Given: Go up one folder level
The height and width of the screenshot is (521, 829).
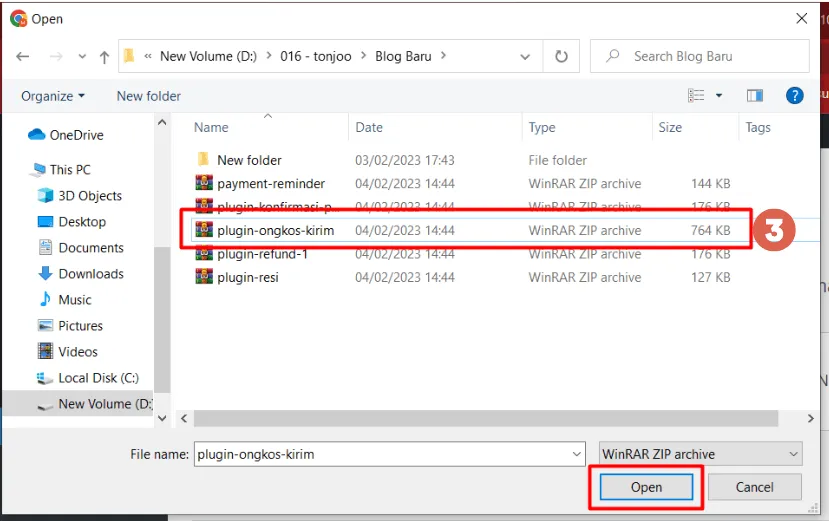Looking at the screenshot, I should 104,57.
